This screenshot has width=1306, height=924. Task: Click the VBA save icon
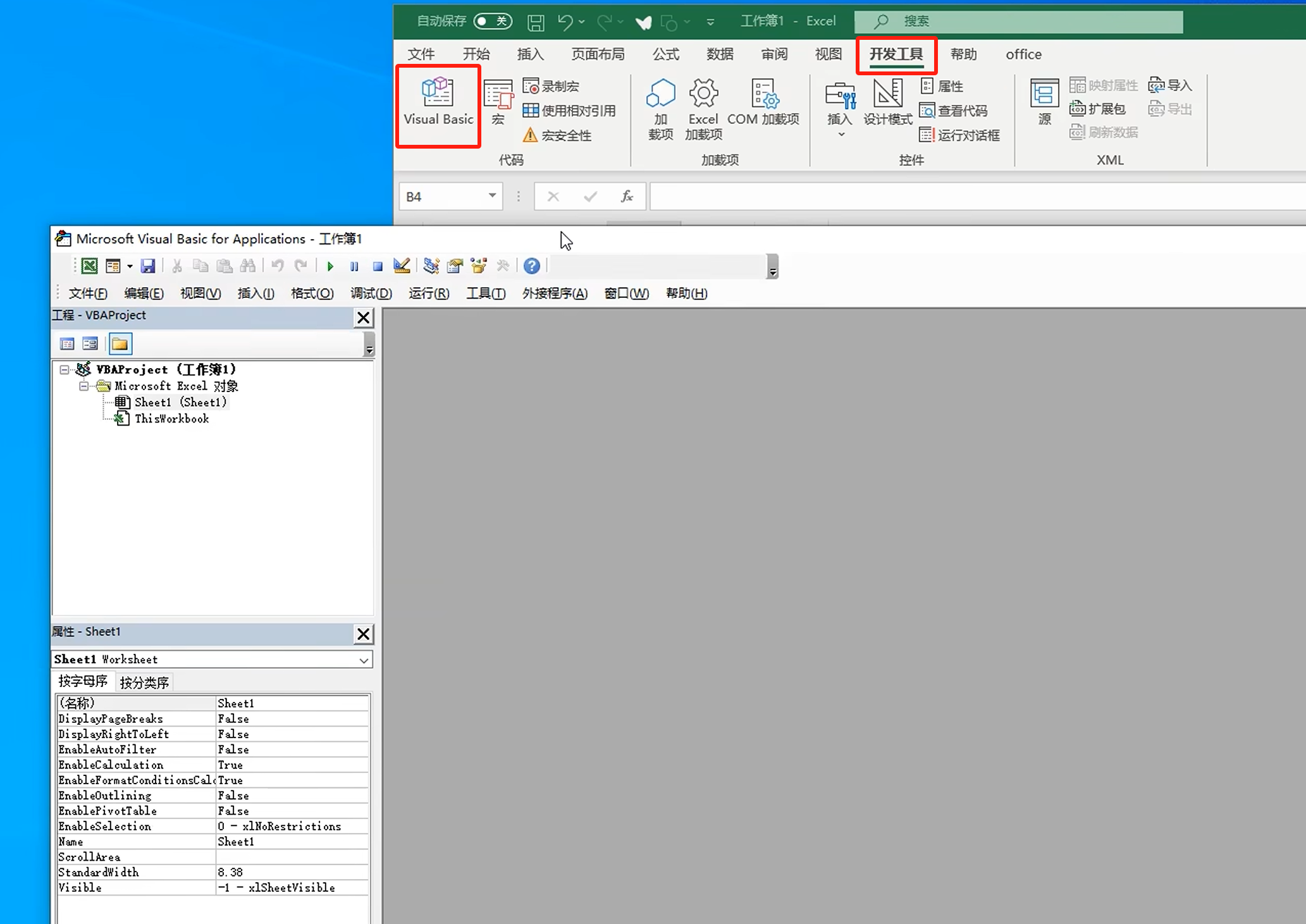pyautogui.click(x=148, y=266)
